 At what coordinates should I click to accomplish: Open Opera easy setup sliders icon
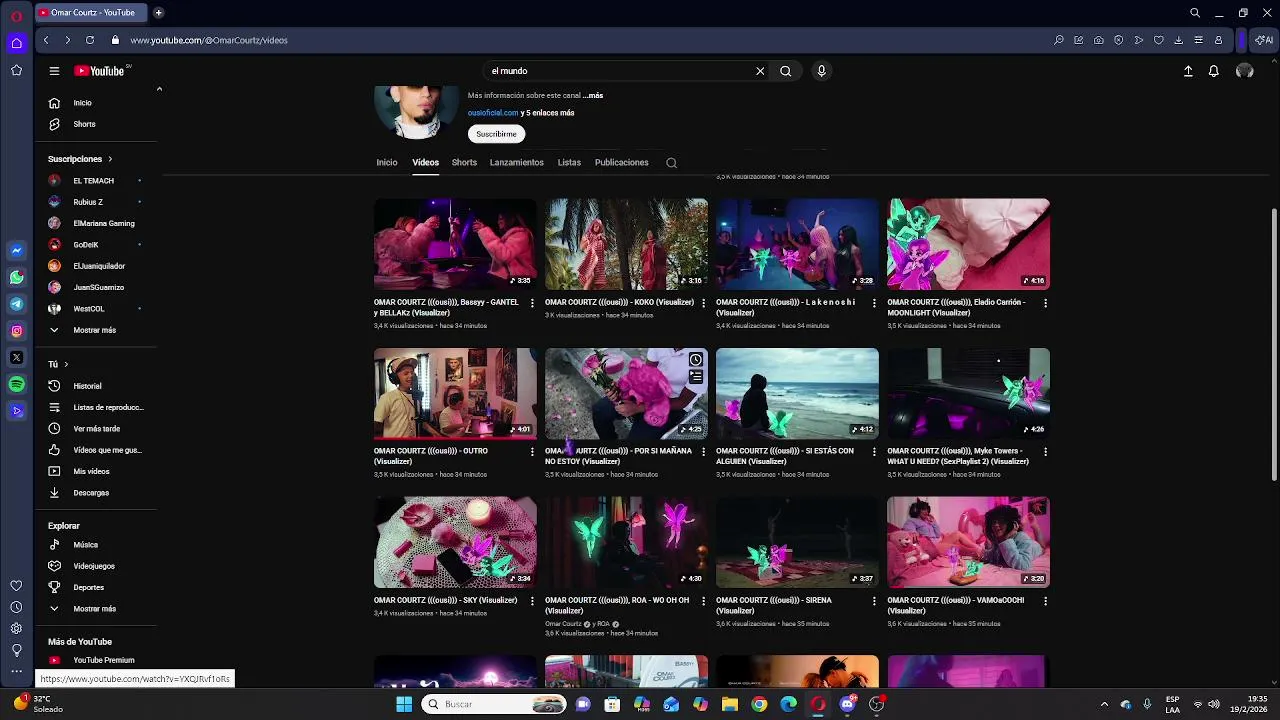pyautogui.click(x=1199, y=40)
